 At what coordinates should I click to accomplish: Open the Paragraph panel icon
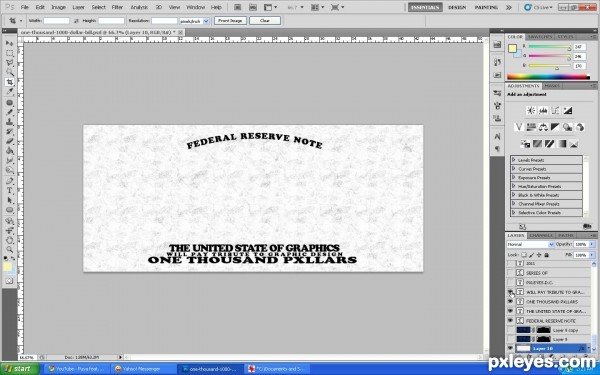[497, 148]
